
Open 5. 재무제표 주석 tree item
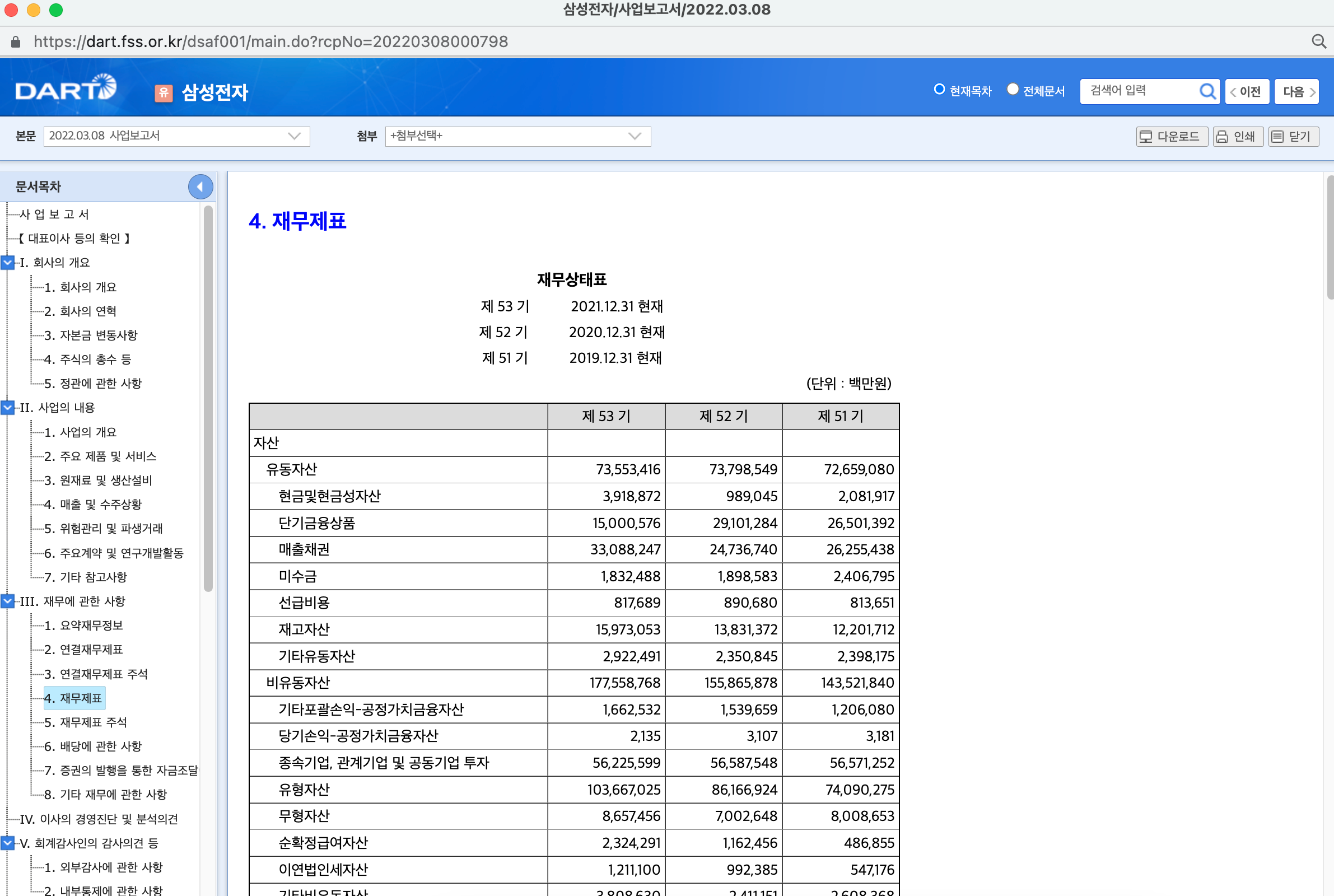tap(86, 722)
